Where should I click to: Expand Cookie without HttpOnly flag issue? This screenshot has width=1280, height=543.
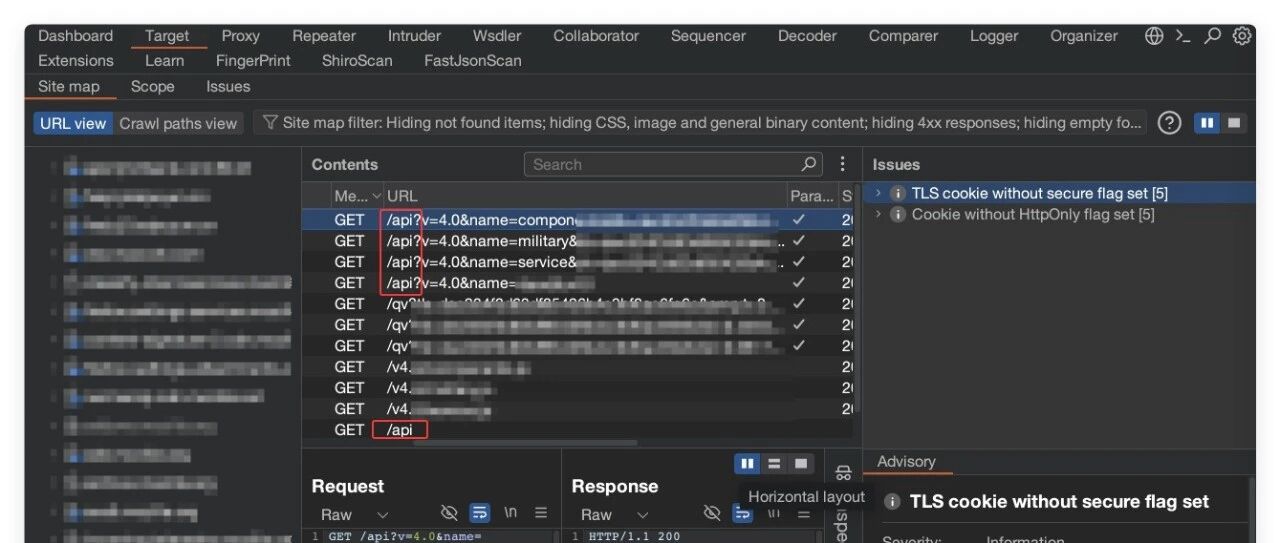coord(878,214)
